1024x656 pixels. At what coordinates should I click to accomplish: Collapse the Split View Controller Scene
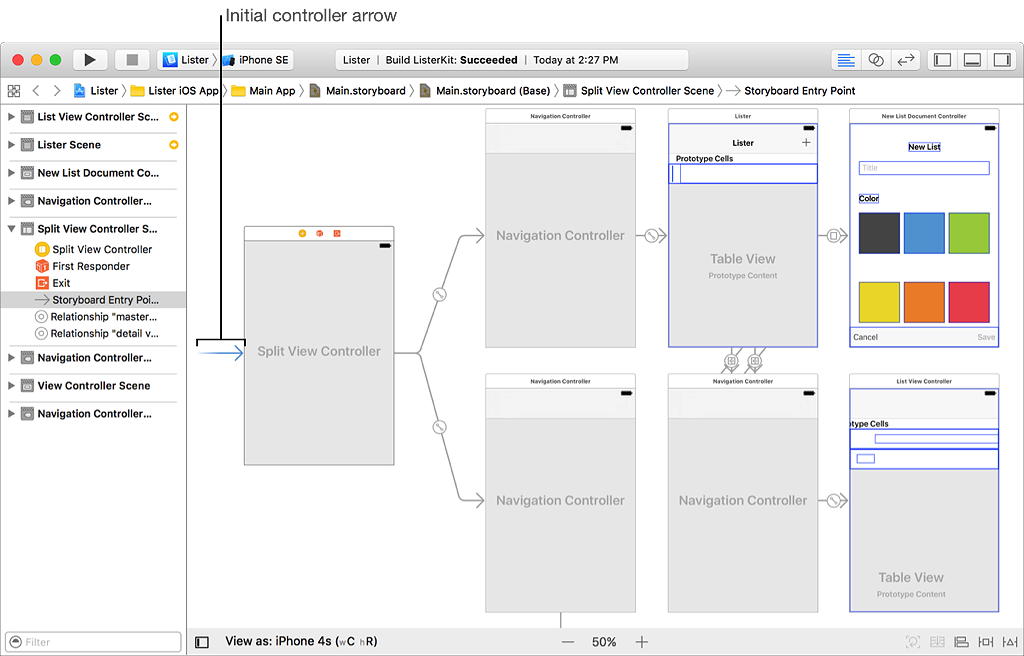click(11, 229)
